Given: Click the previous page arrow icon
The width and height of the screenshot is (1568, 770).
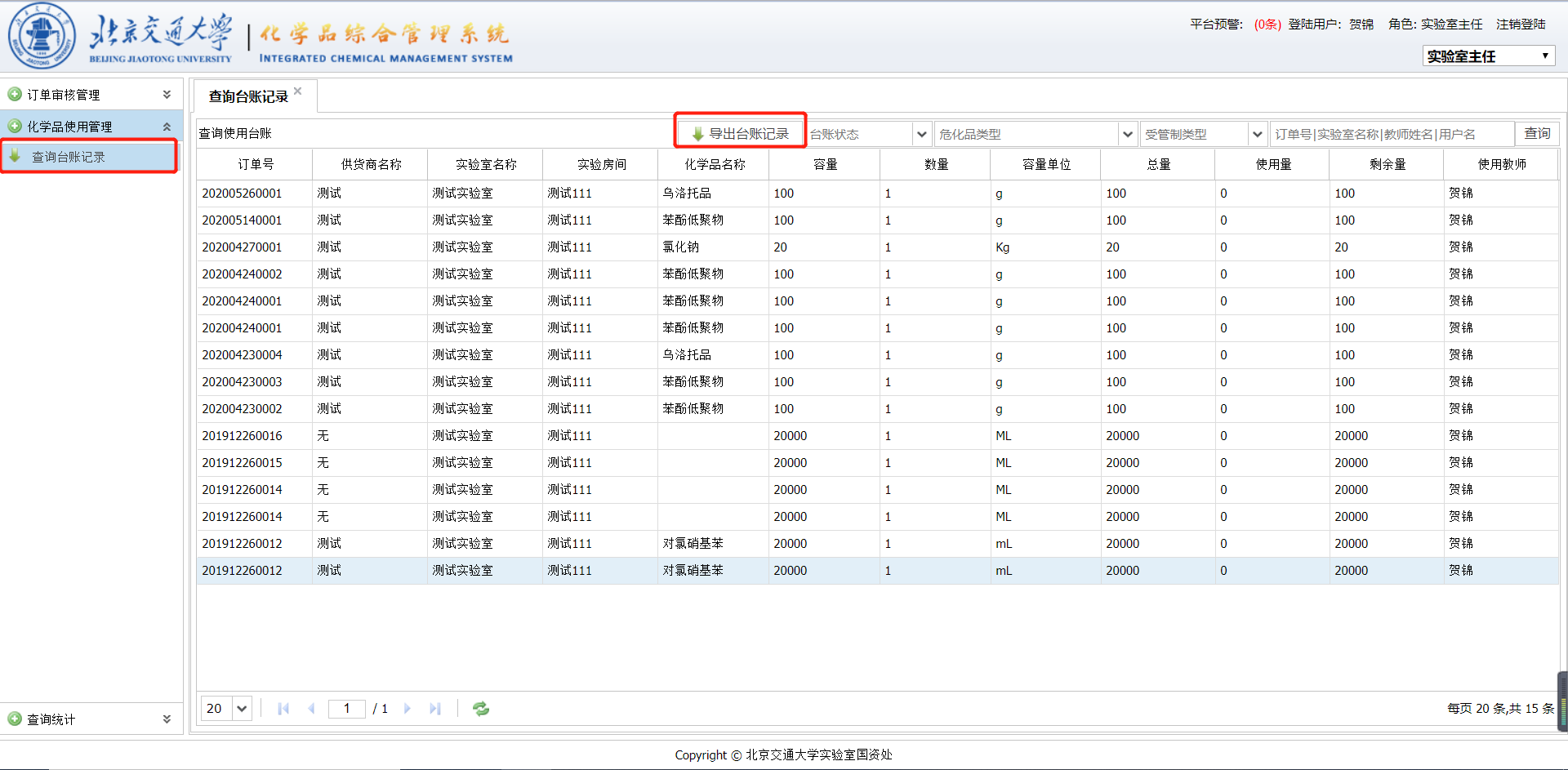Looking at the screenshot, I should point(311,709).
